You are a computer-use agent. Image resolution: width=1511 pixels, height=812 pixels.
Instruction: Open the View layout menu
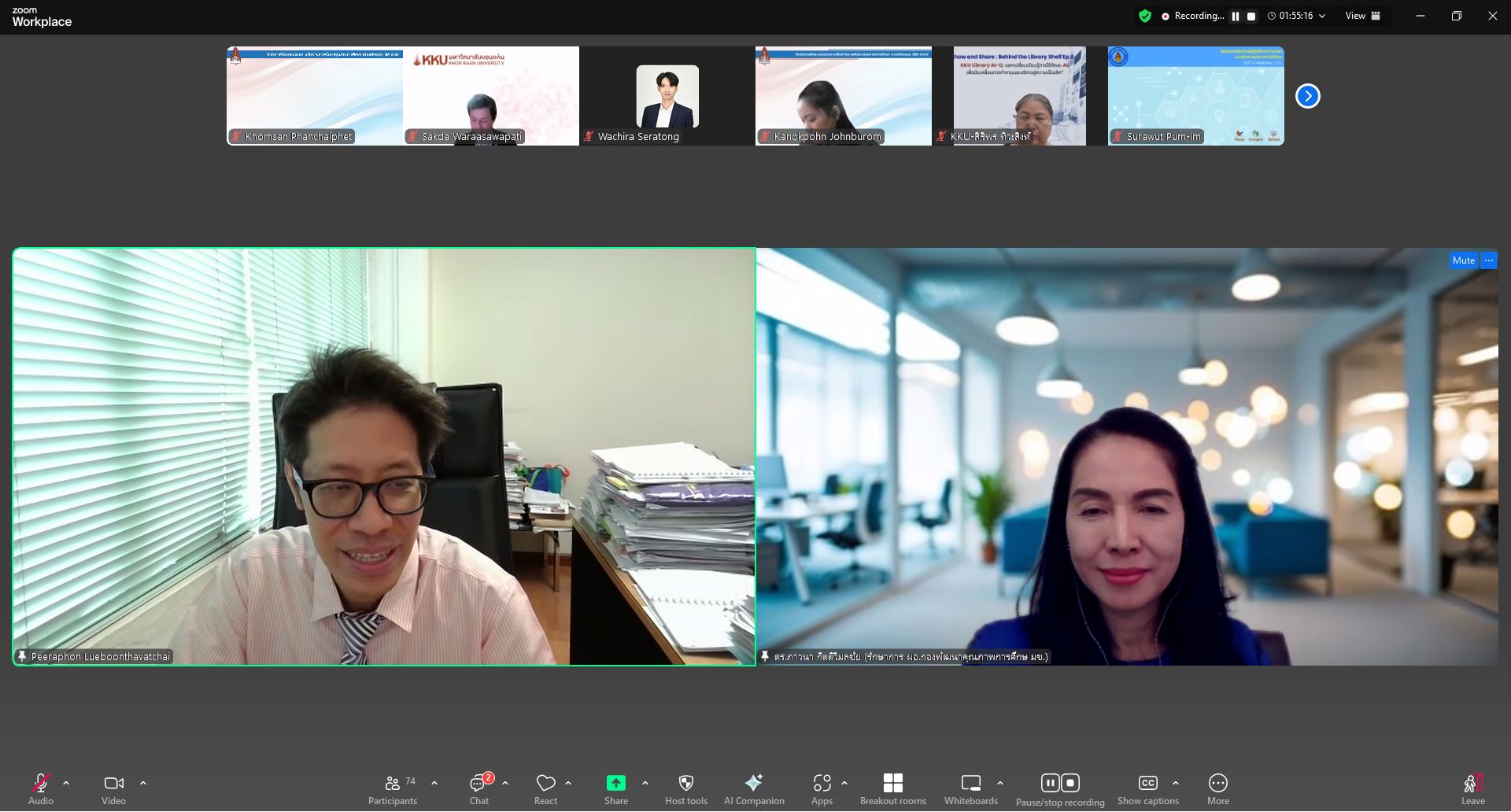click(1362, 16)
